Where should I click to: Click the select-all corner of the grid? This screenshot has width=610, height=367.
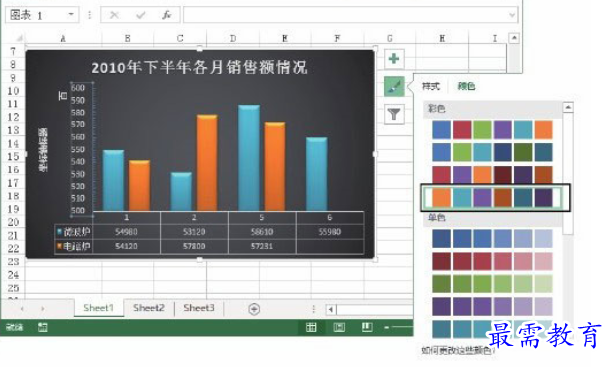(x=19, y=38)
